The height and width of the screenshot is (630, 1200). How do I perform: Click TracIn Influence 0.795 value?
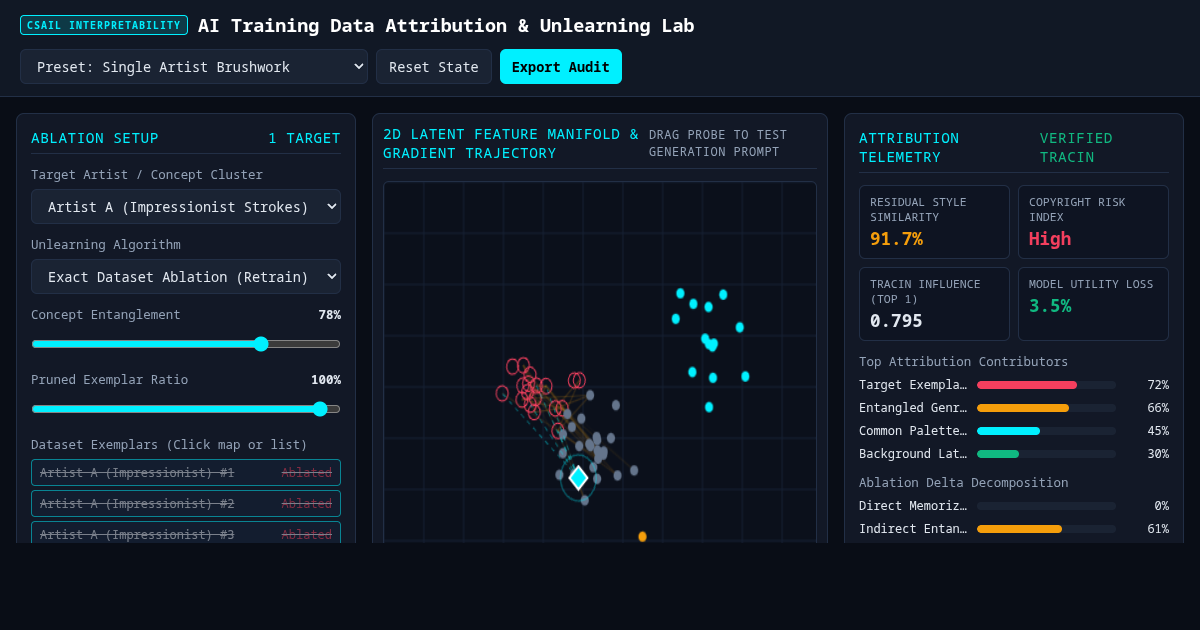click(x=896, y=321)
